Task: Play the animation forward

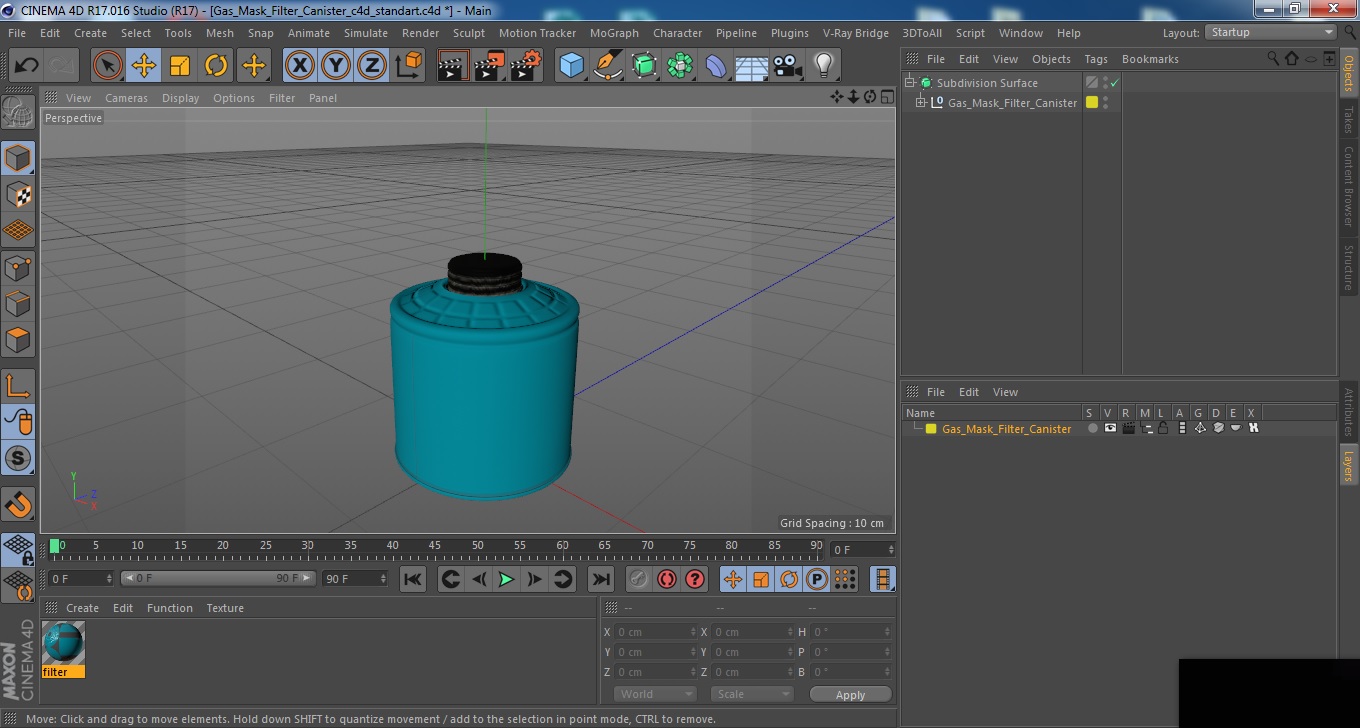Action: (x=507, y=579)
